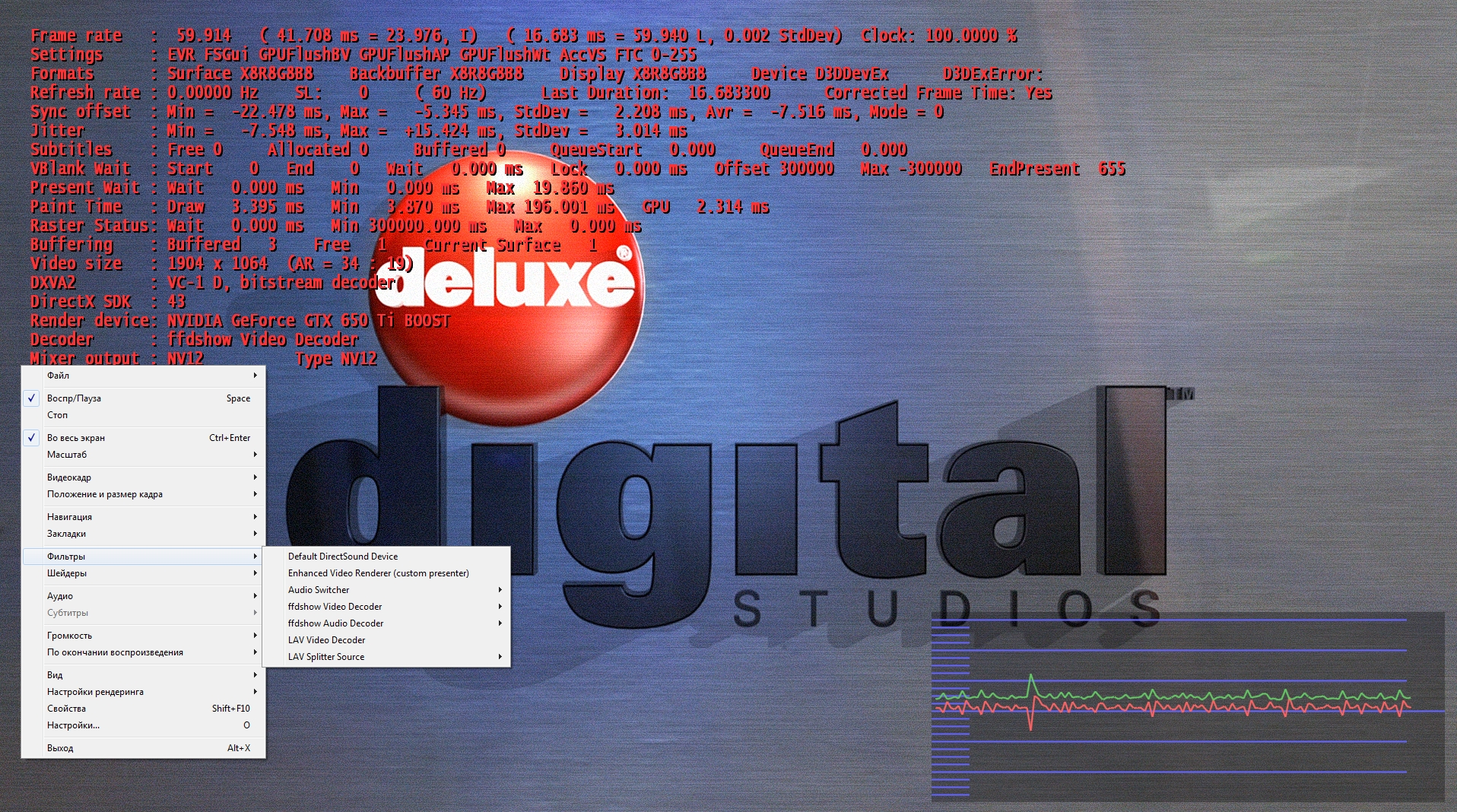Open the Навигация menu entry
Viewport: 1457px width, 812px height.
[x=70, y=517]
